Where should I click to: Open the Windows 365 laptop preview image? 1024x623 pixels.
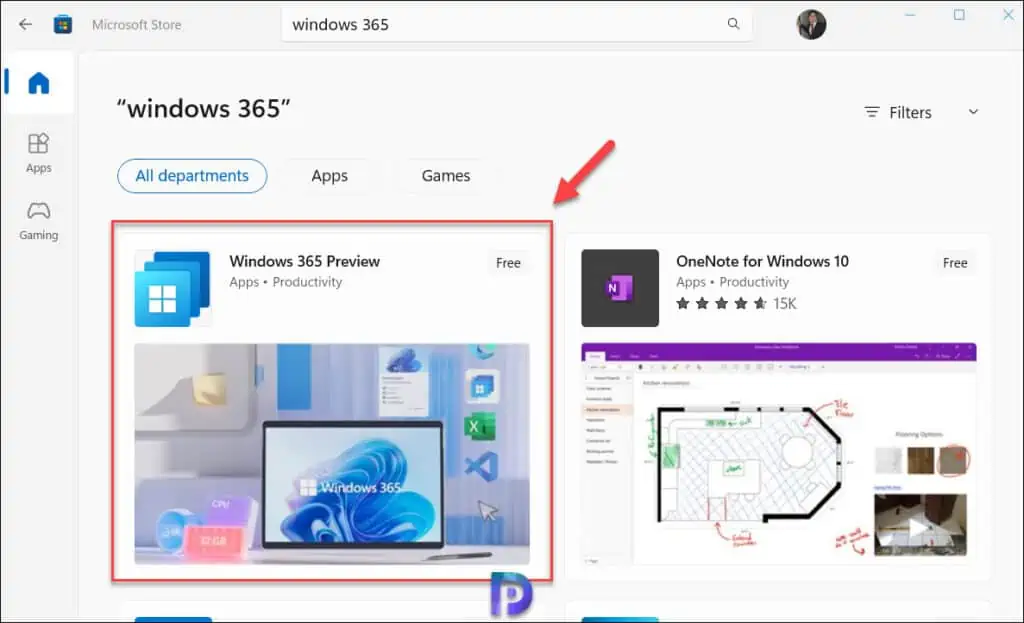click(x=332, y=454)
